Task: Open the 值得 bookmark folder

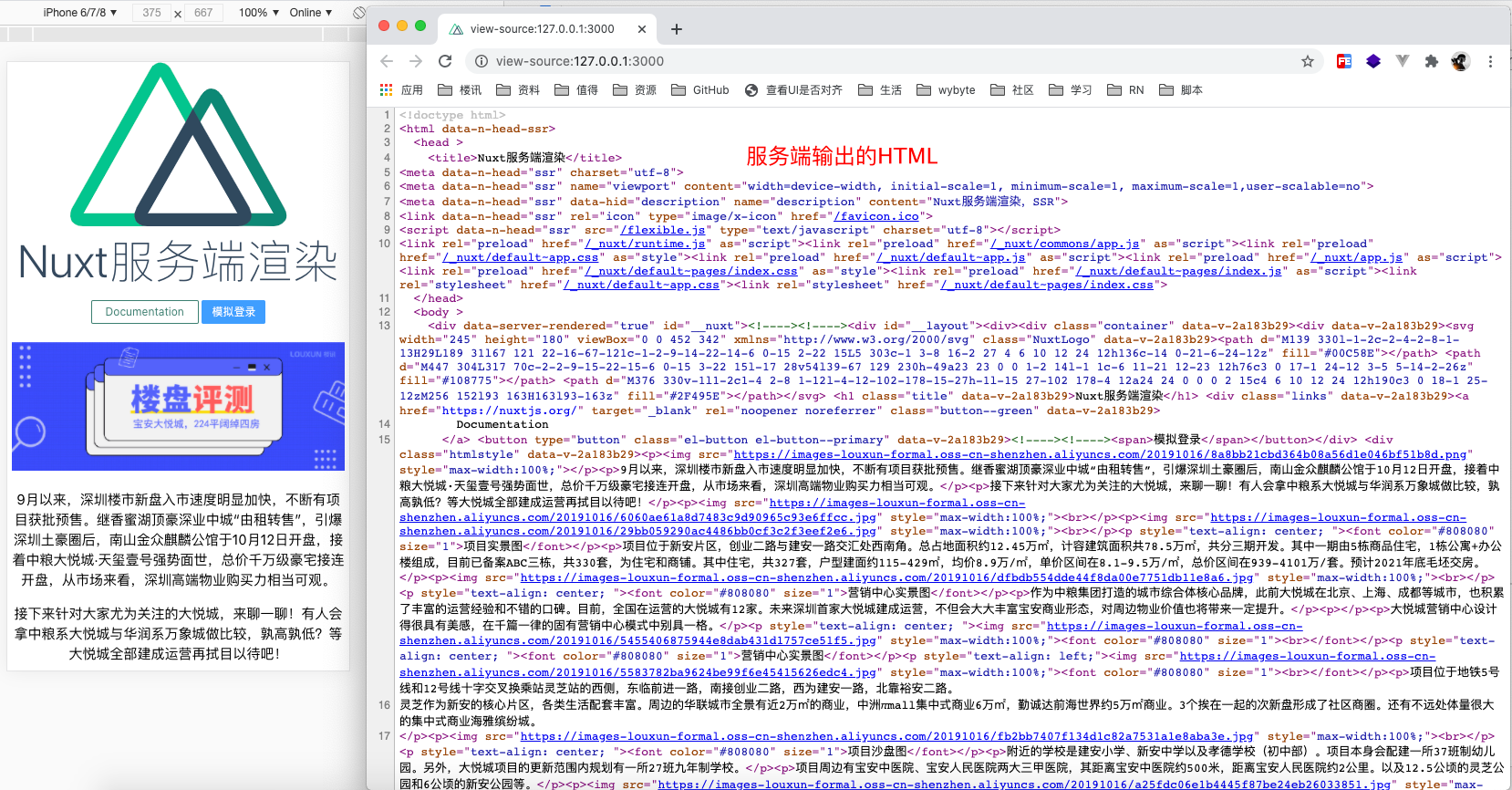Action: tap(576, 90)
